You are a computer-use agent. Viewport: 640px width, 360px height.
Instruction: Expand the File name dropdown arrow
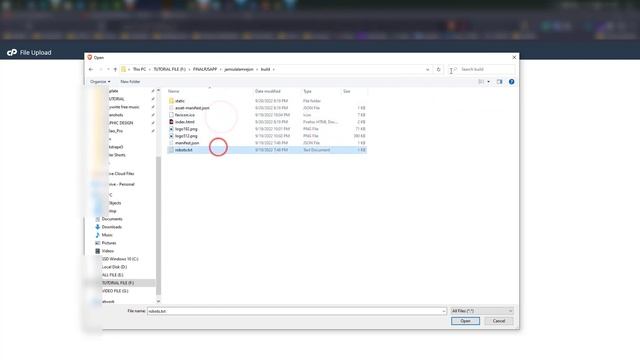pos(444,311)
